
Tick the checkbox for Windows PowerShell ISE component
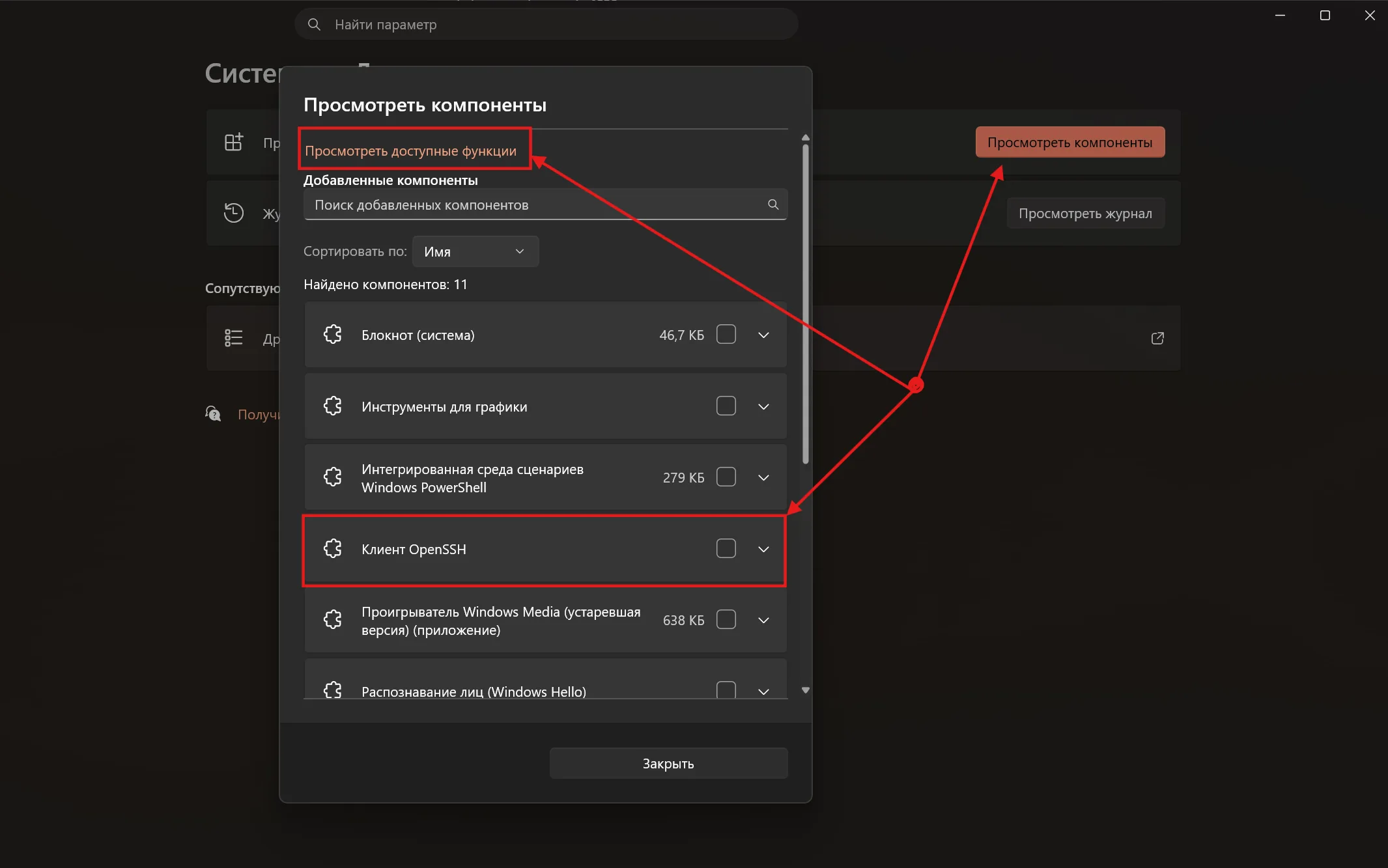[726, 477]
